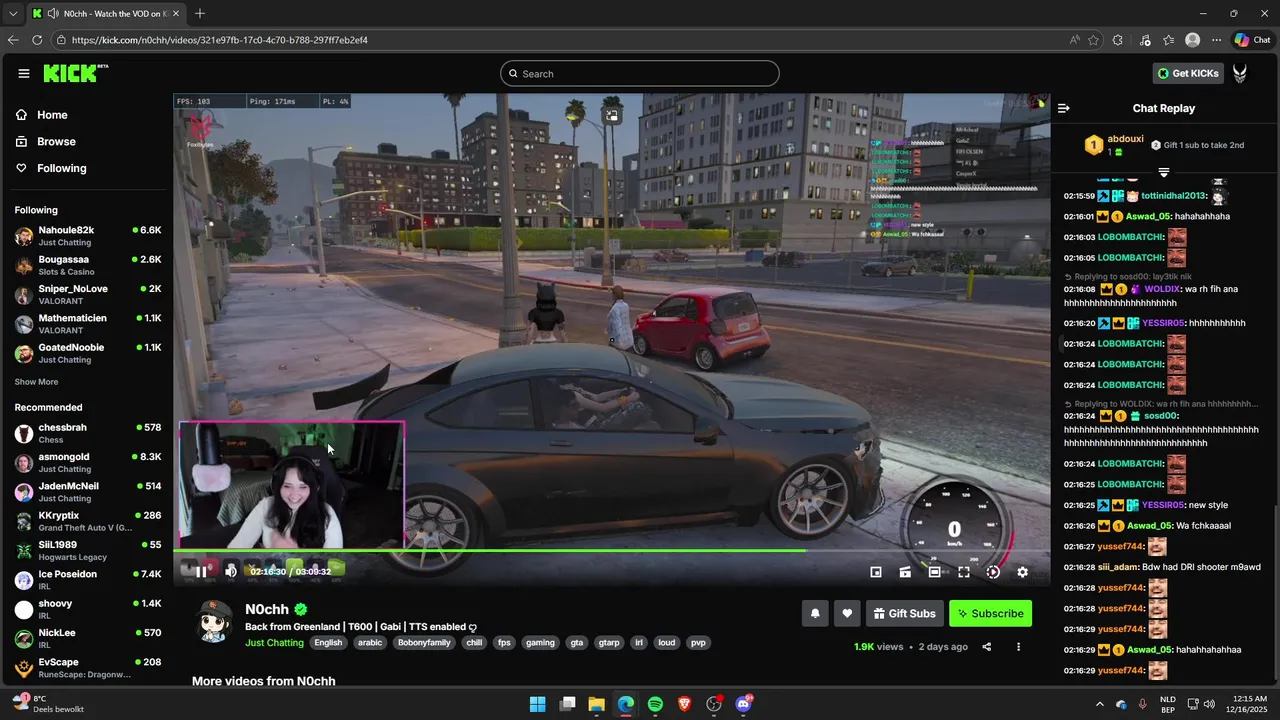This screenshot has height=720, width=1280.
Task: Open recommended channel chessbrah
Action: [x=88, y=433]
